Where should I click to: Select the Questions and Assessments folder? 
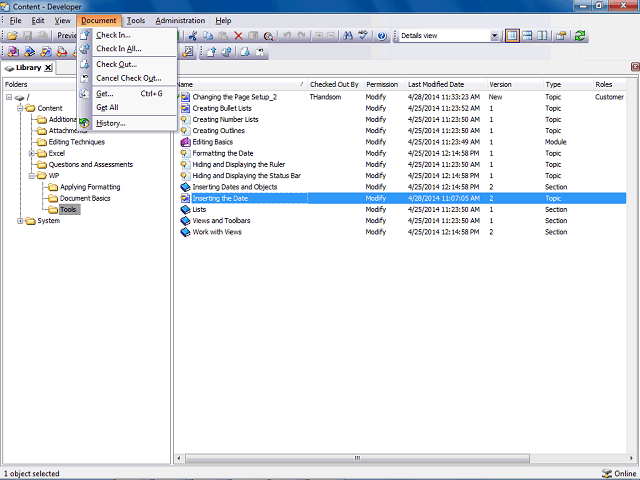[91, 164]
